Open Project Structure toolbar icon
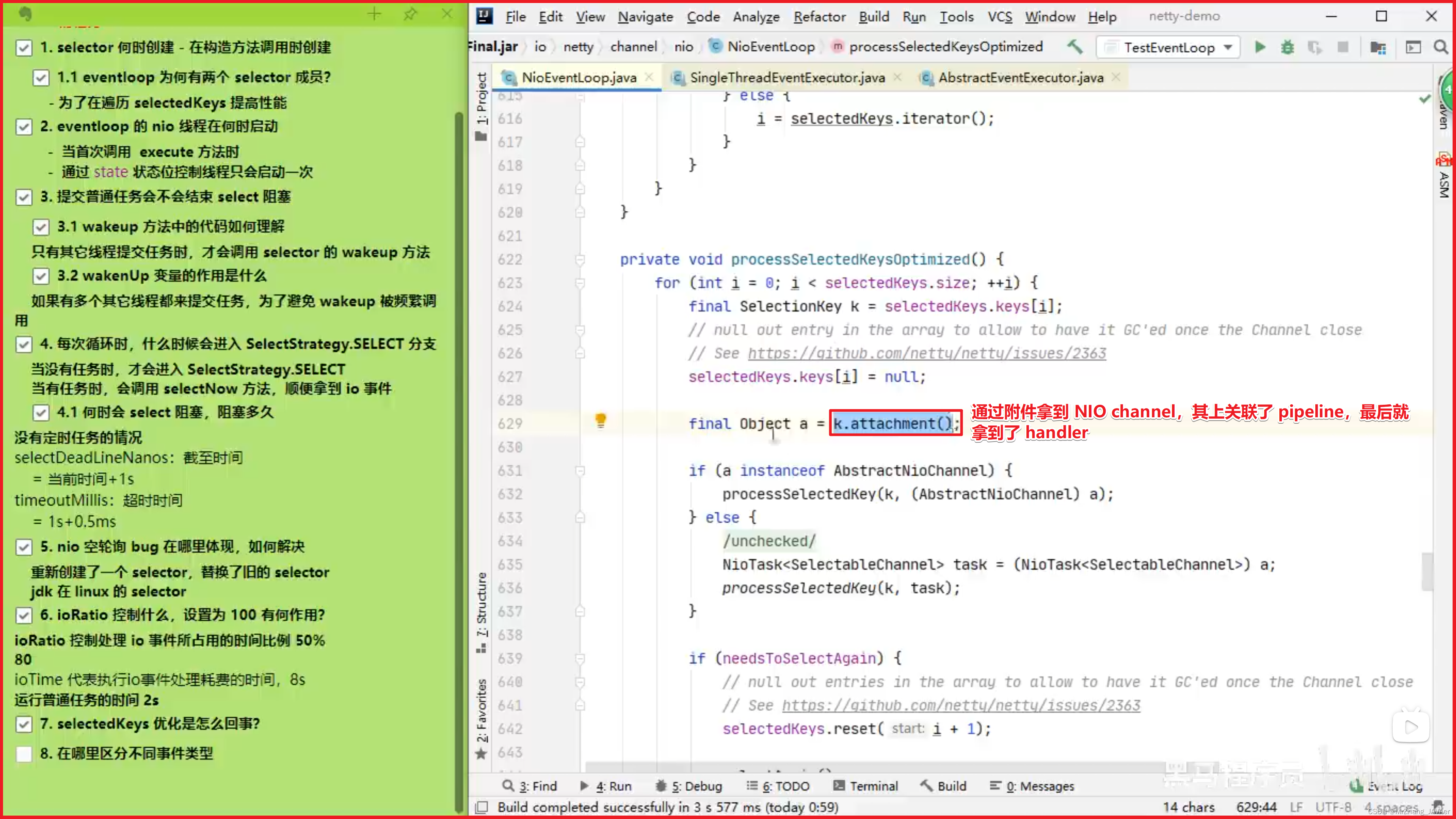This screenshot has width=1456, height=819. coord(1378,47)
